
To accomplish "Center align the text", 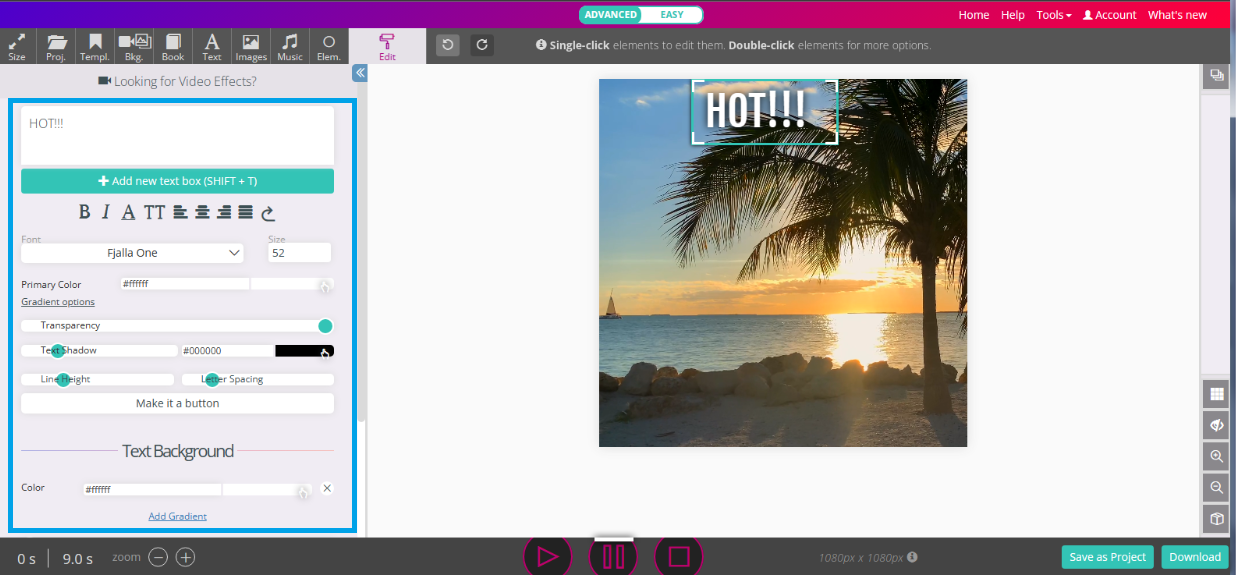I will 202,212.
